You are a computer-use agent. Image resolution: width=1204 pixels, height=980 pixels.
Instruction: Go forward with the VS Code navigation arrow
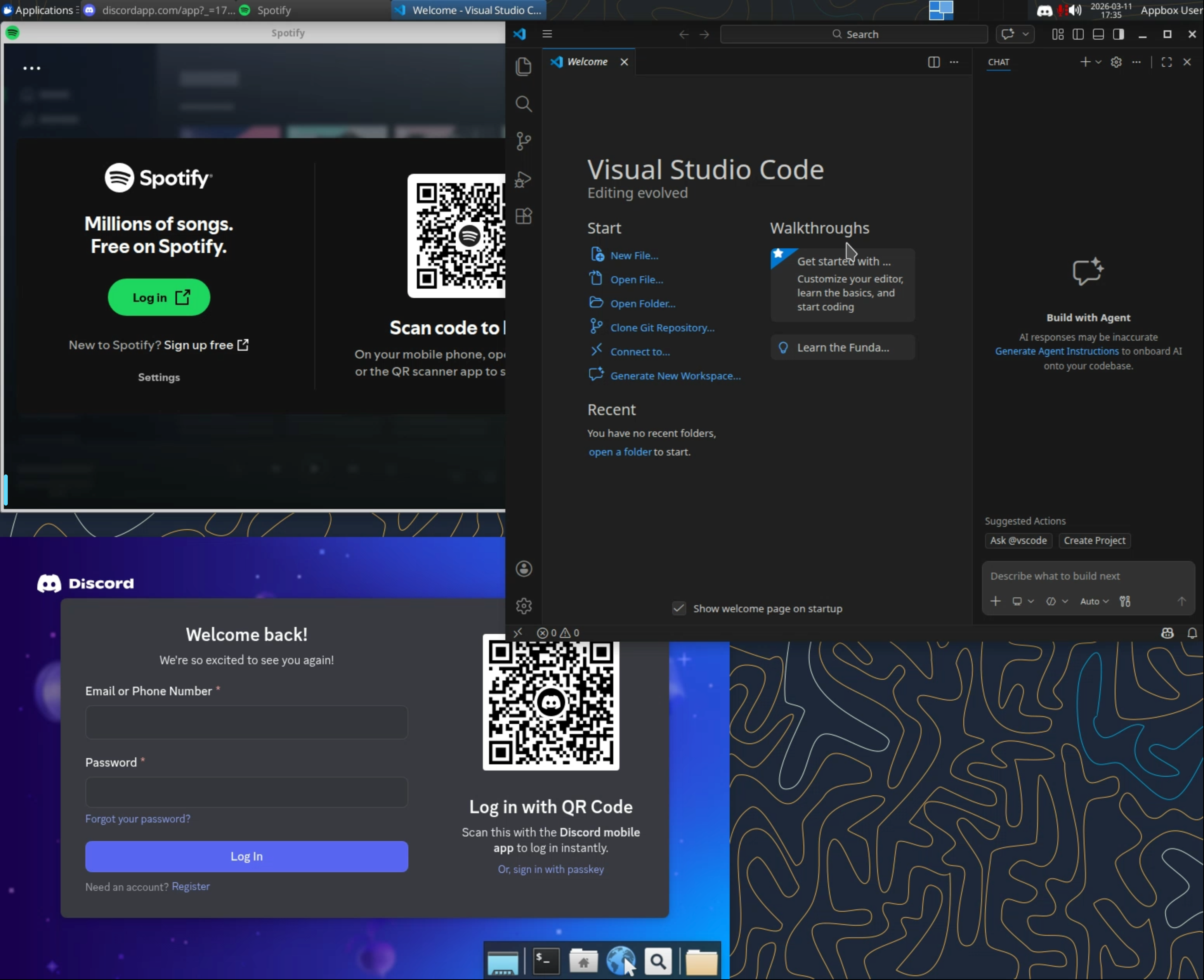pos(704,35)
